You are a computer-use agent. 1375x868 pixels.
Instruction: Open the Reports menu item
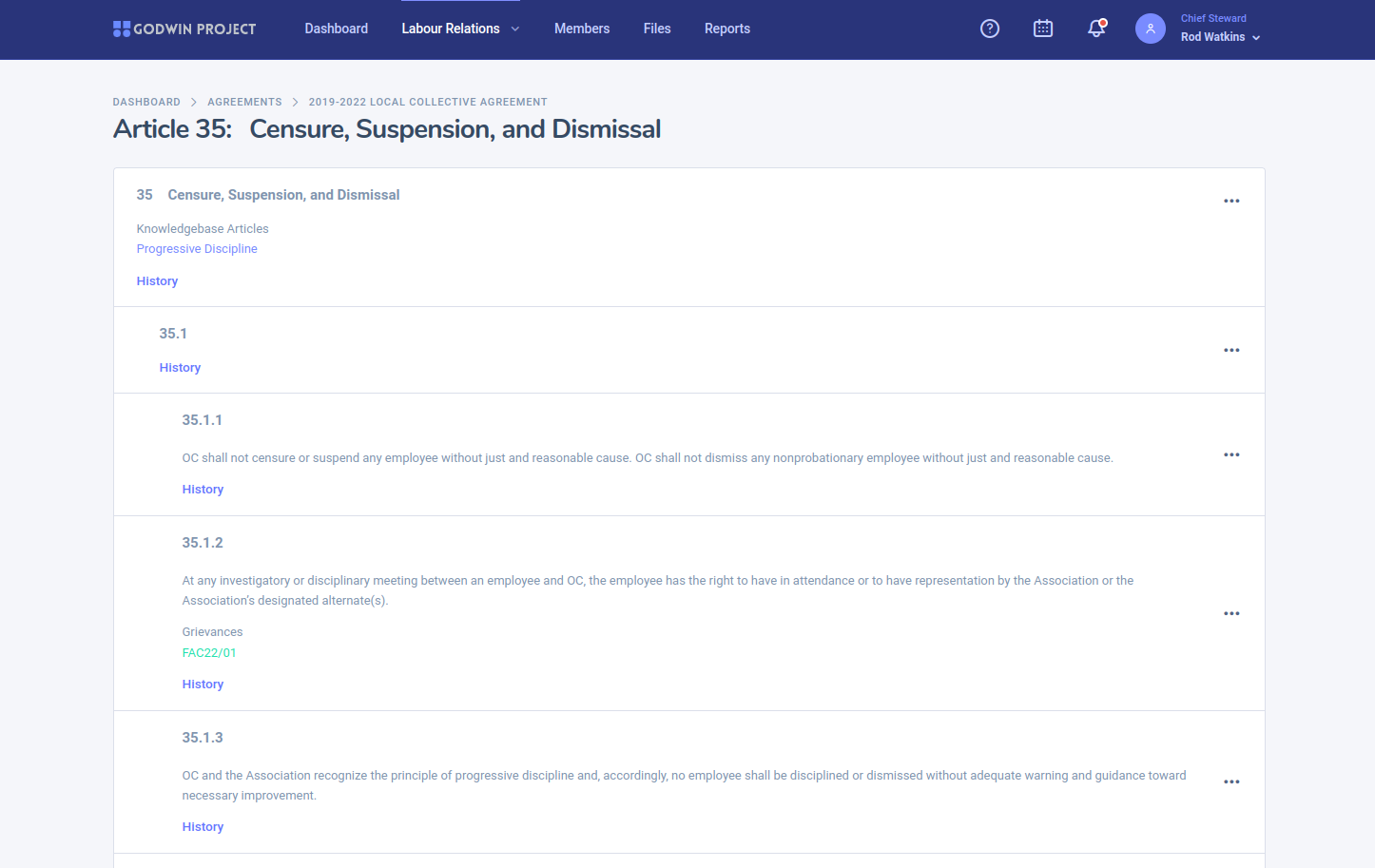click(x=726, y=29)
